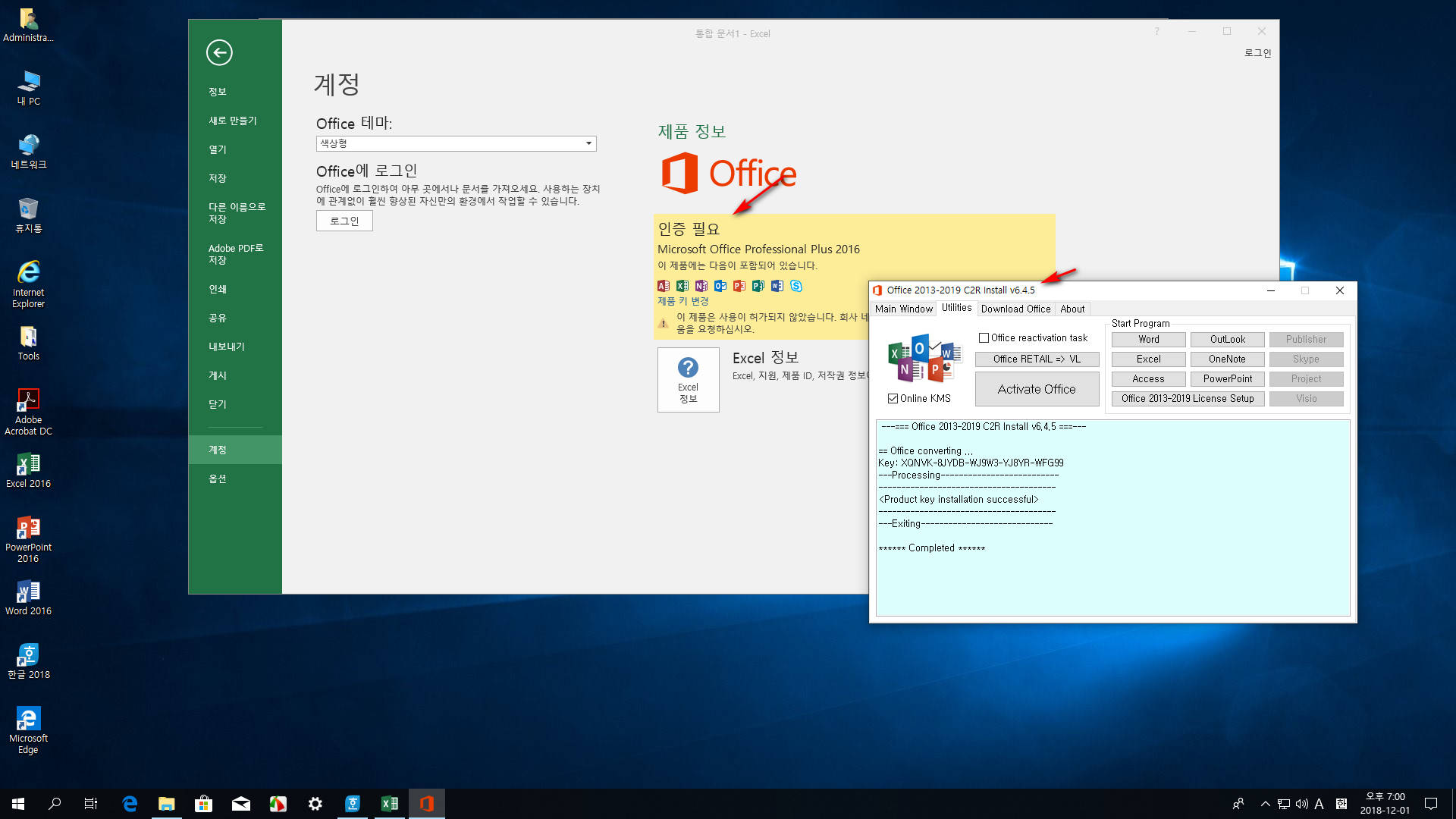Switch to the Utilities tab

[956, 308]
